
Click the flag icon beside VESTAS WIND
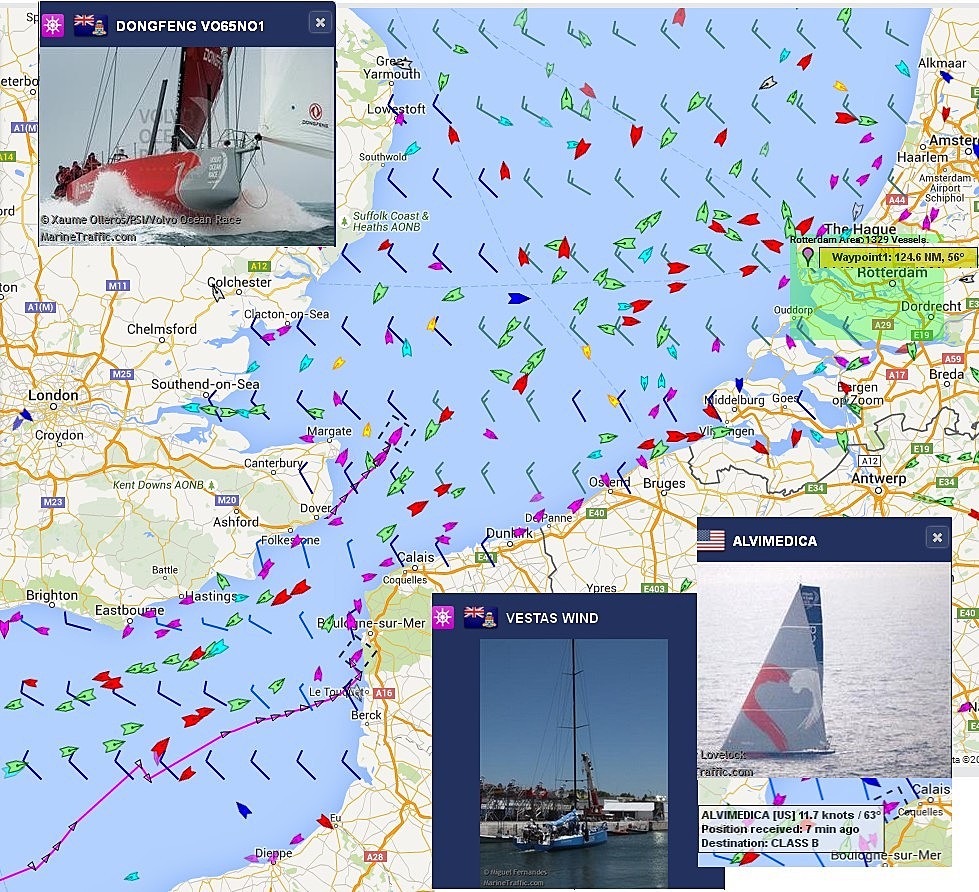[481, 617]
